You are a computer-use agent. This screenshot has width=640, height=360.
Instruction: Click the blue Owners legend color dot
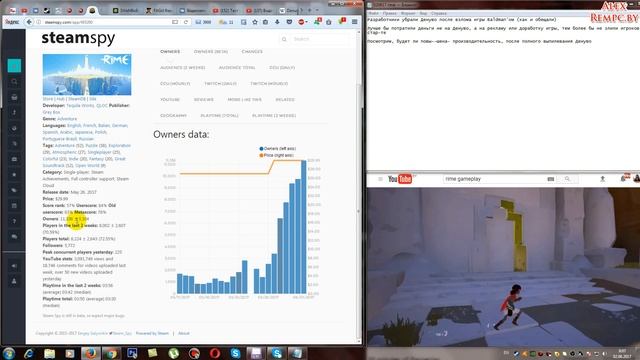tap(261, 149)
